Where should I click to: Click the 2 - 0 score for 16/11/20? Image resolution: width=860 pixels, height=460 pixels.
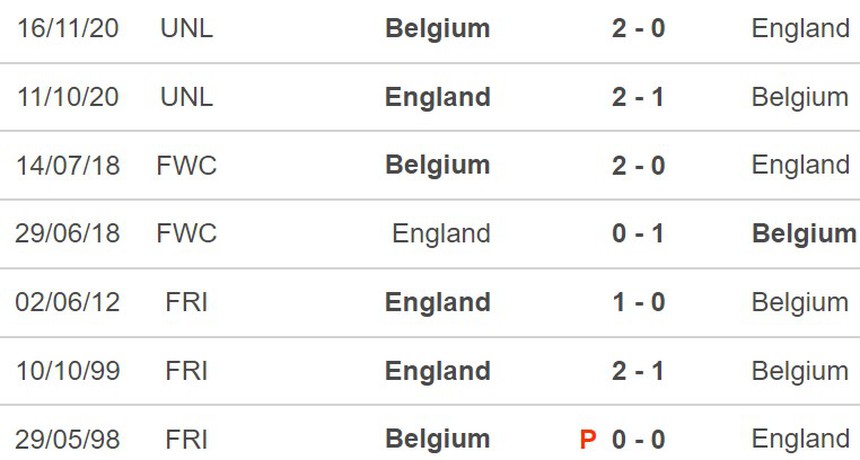(x=638, y=29)
